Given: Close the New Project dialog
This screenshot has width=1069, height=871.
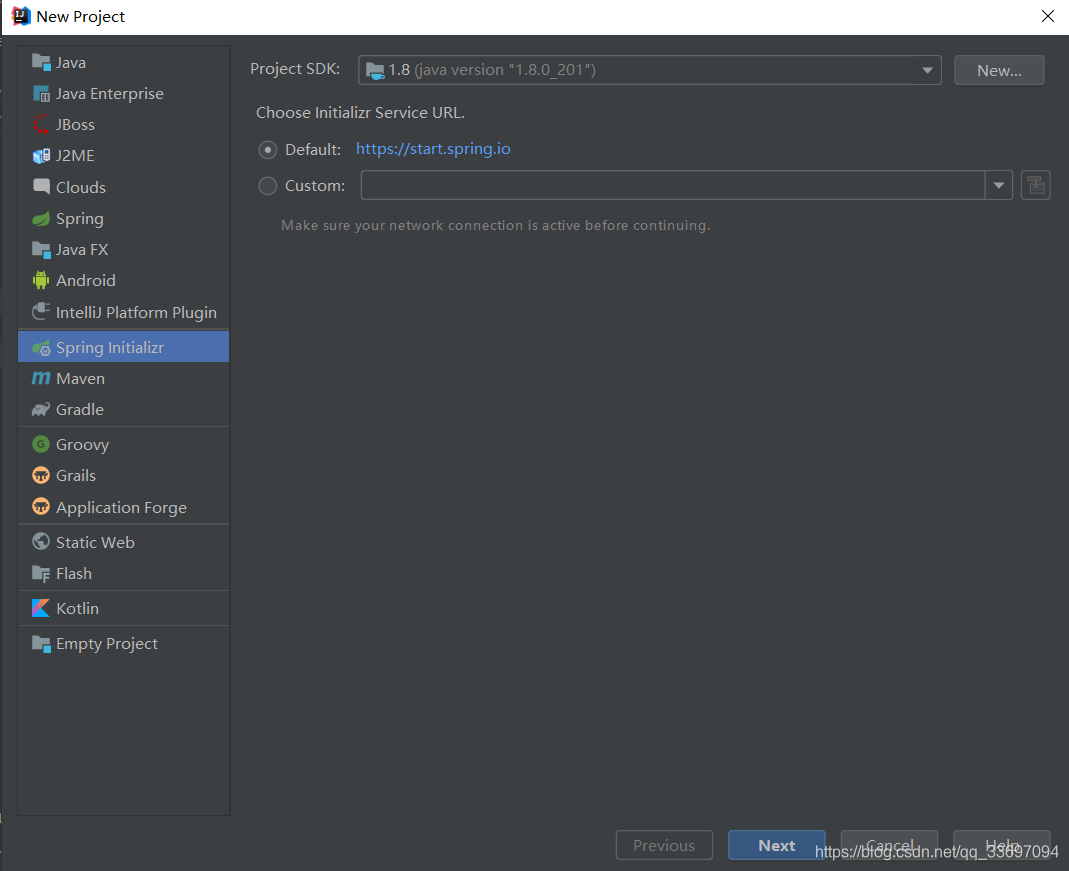Looking at the screenshot, I should tap(1048, 16).
